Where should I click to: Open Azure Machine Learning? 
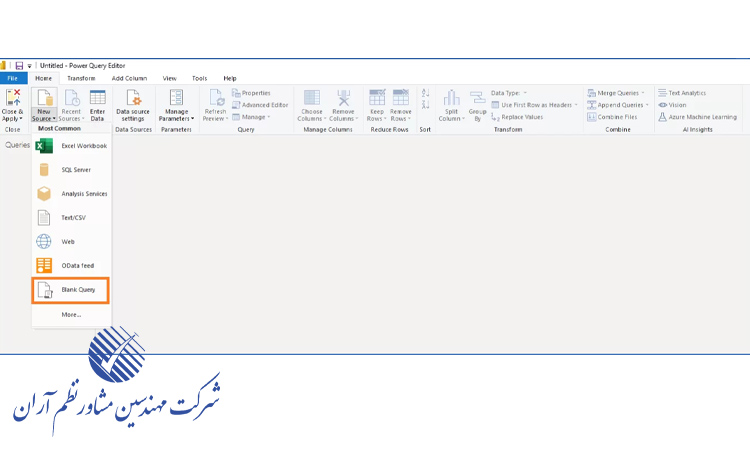pyautogui.click(x=697, y=117)
